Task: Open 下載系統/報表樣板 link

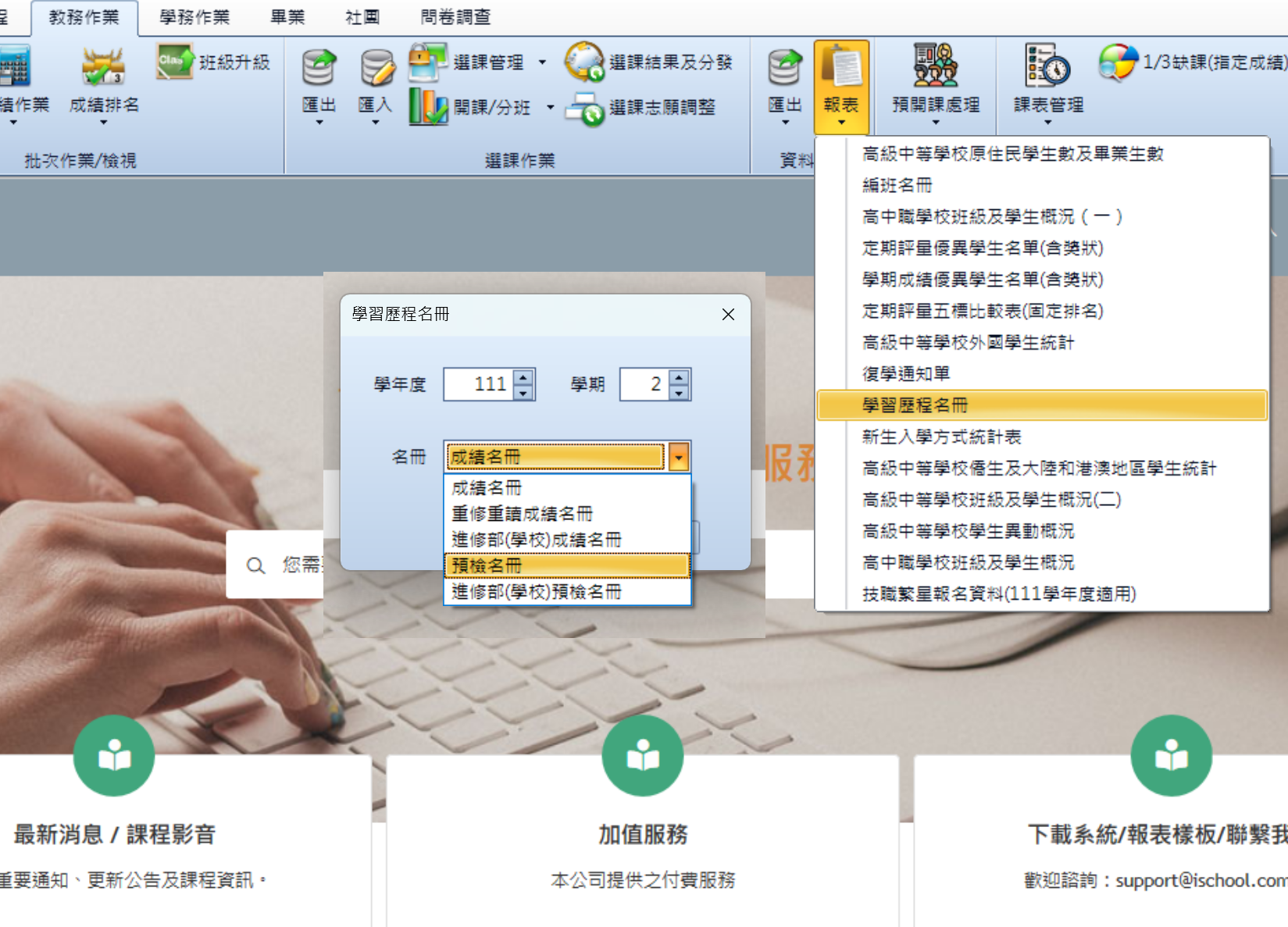Action: point(1158,834)
